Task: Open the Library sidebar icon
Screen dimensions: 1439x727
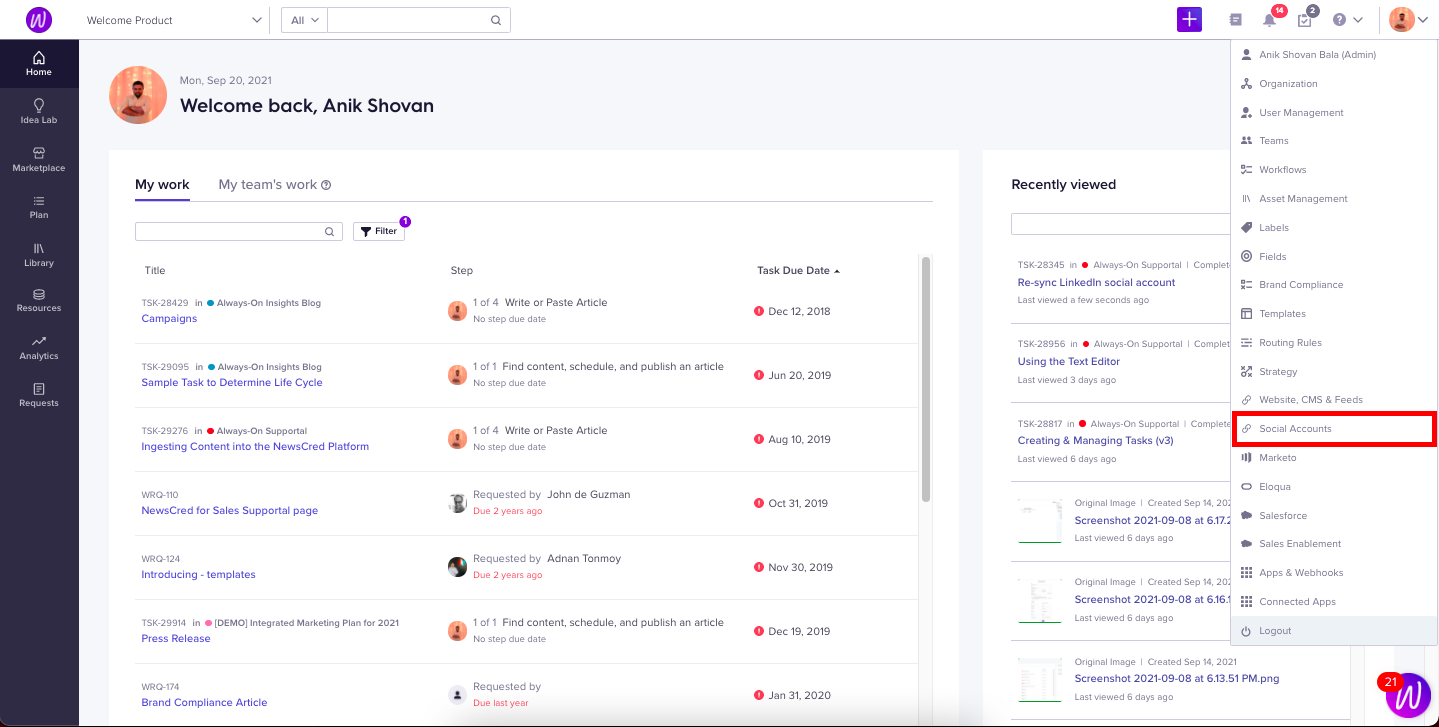Action: [39, 255]
